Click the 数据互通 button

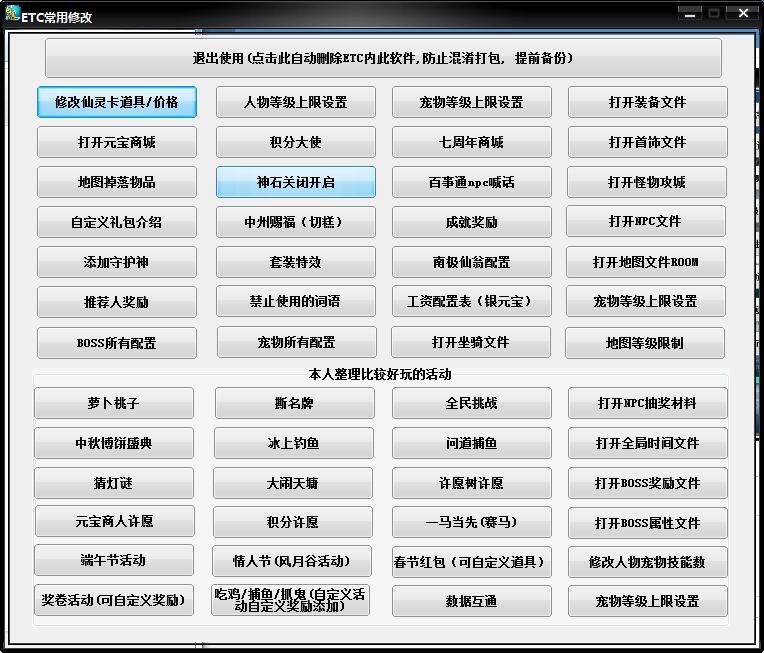[471, 601]
